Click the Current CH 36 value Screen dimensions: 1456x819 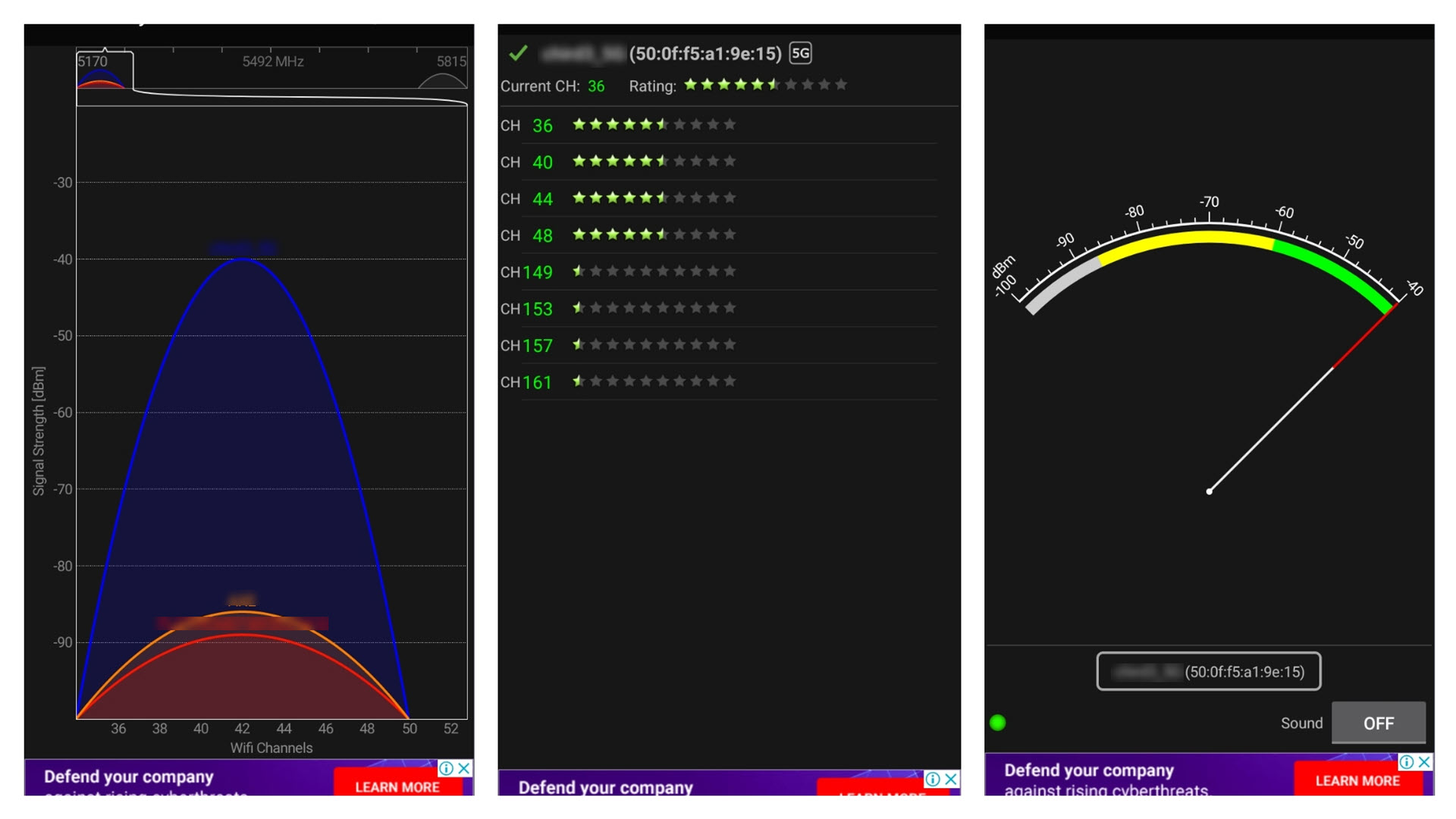pos(596,86)
